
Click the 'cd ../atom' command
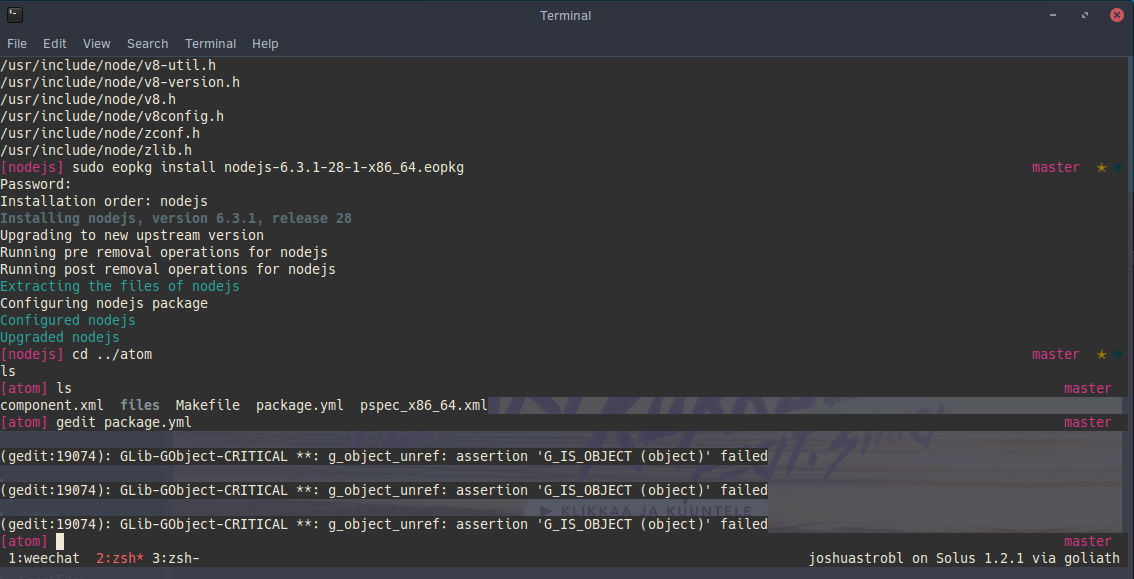tap(112, 354)
